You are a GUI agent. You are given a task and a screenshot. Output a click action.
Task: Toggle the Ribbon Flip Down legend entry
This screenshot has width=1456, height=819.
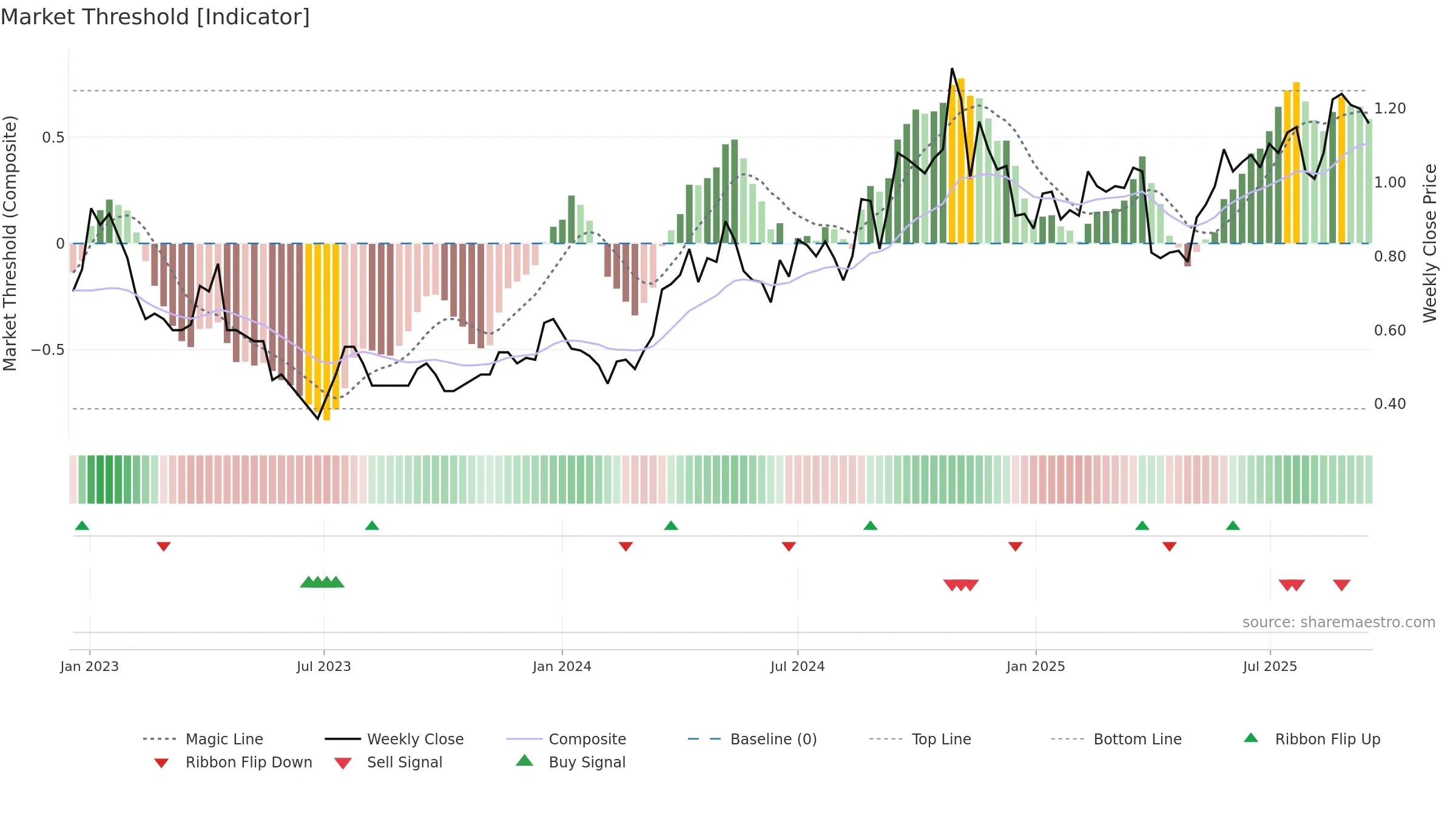tap(233, 762)
